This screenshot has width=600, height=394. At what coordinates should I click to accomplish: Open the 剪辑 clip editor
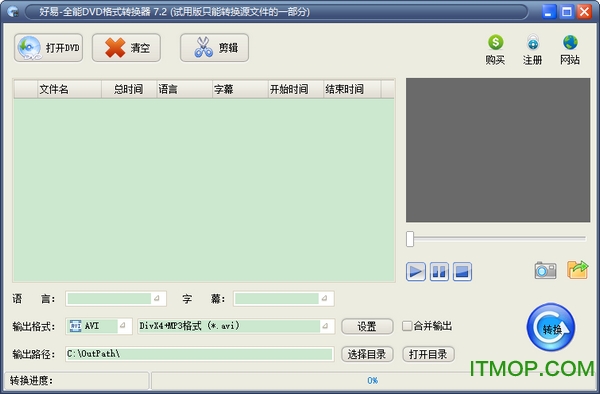[214, 48]
